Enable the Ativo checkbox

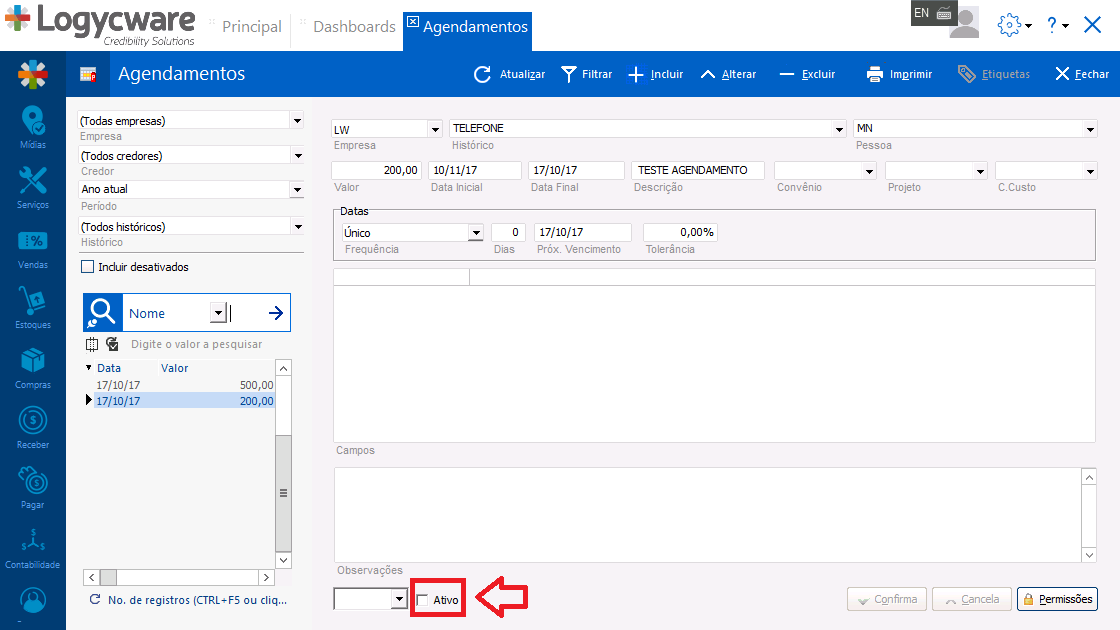coord(422,600)
